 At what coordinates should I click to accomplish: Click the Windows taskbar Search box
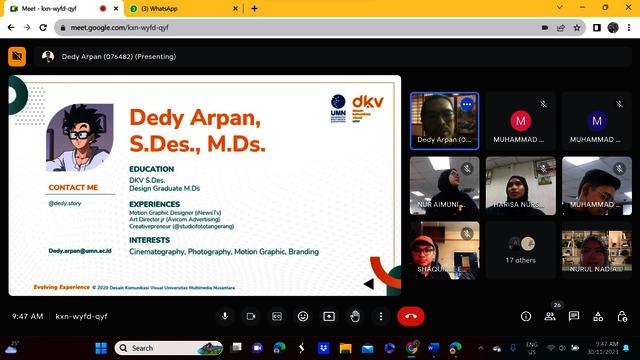click(169, 348)
